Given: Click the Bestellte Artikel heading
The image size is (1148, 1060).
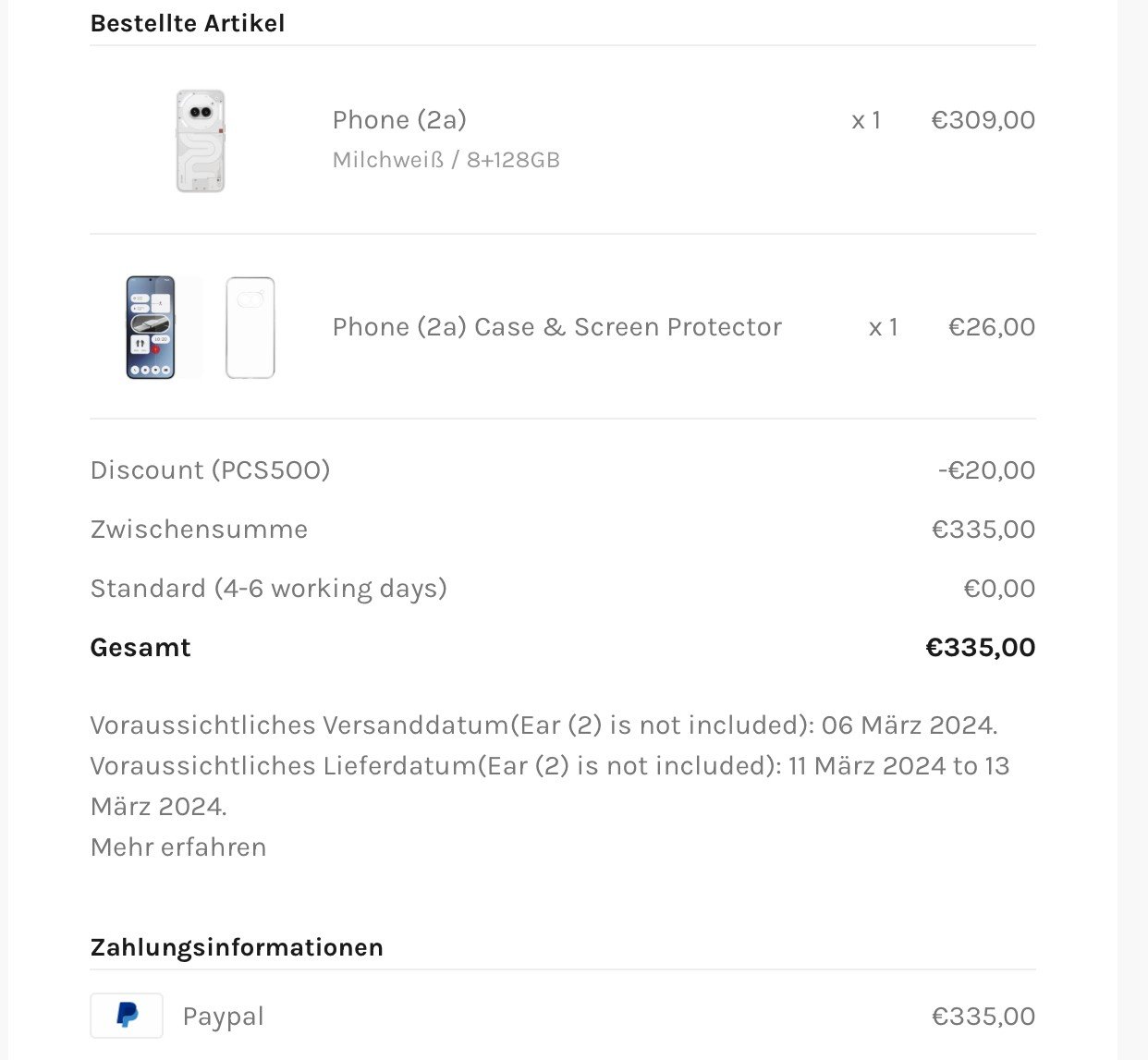Looking at the screenshot, I should [x=188, y=23].
